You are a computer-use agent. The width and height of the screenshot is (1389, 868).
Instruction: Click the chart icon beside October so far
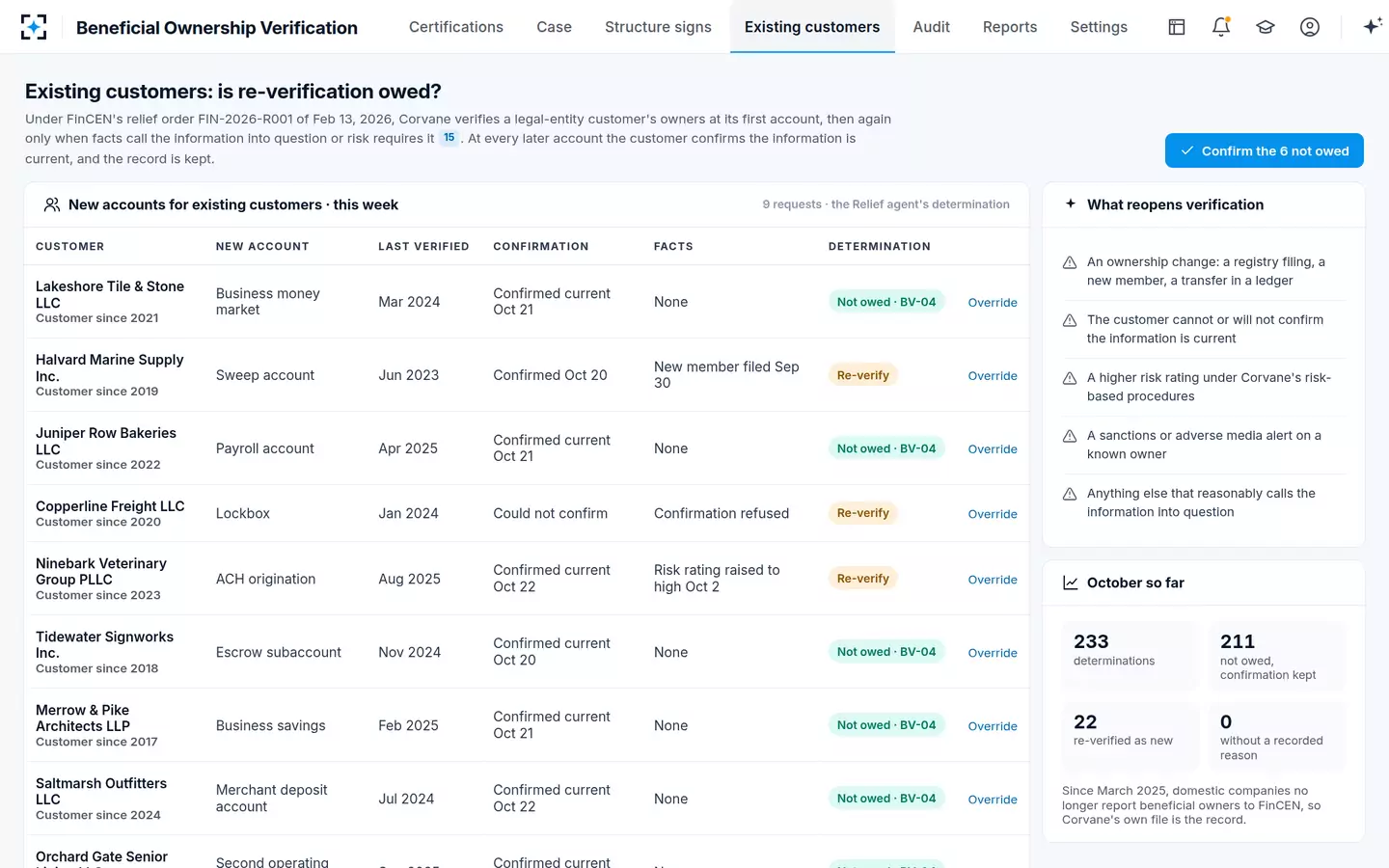(x=1071, y=583)
